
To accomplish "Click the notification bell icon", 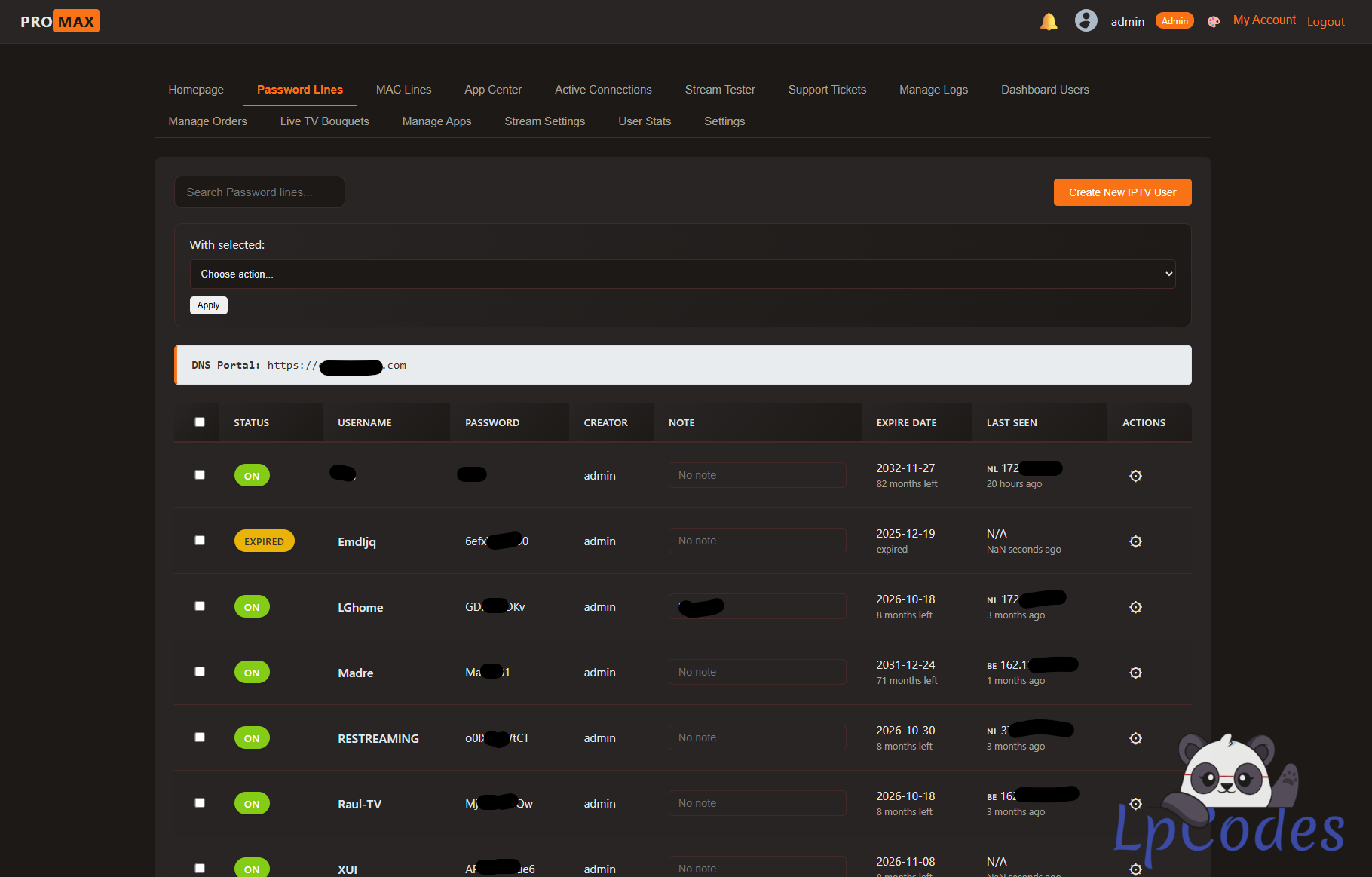I will click(x=1049, y=22).
